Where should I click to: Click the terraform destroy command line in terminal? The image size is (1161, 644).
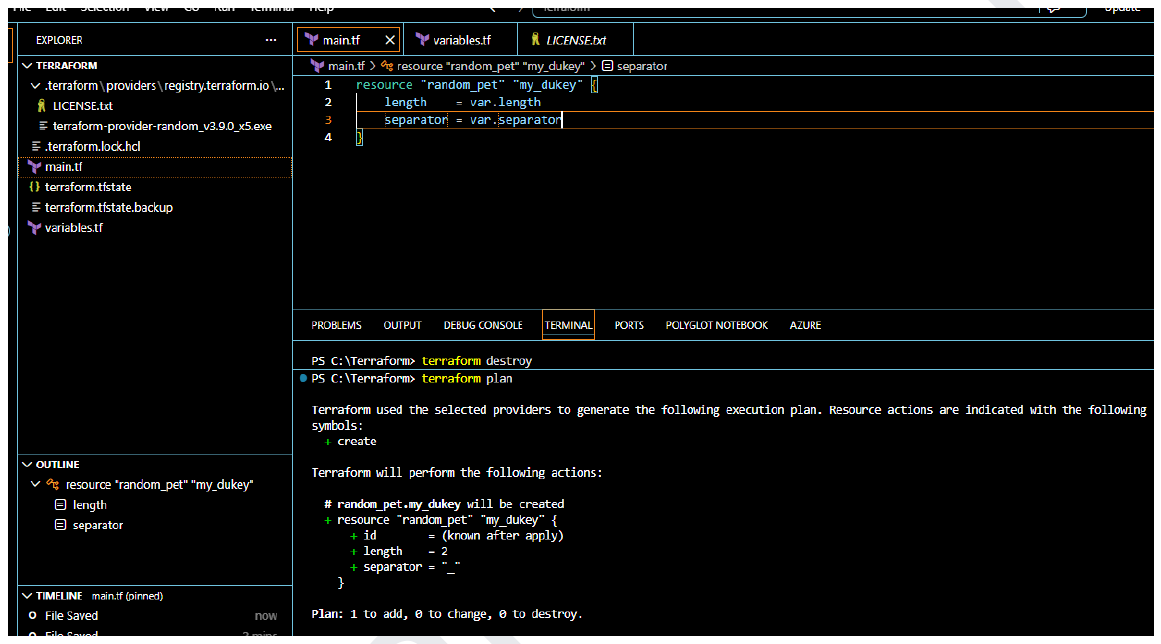(x=421, y=360)
